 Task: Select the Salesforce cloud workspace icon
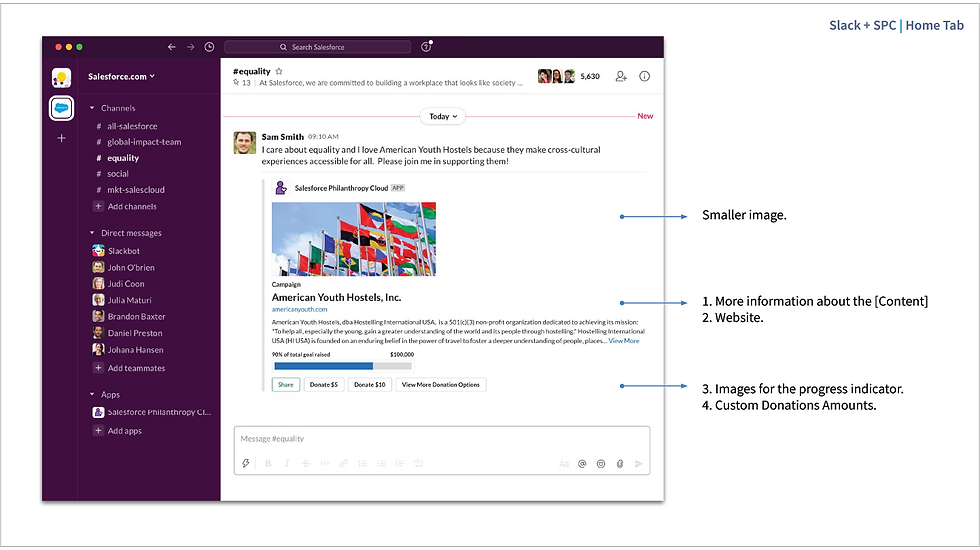[x=61, y=108]
